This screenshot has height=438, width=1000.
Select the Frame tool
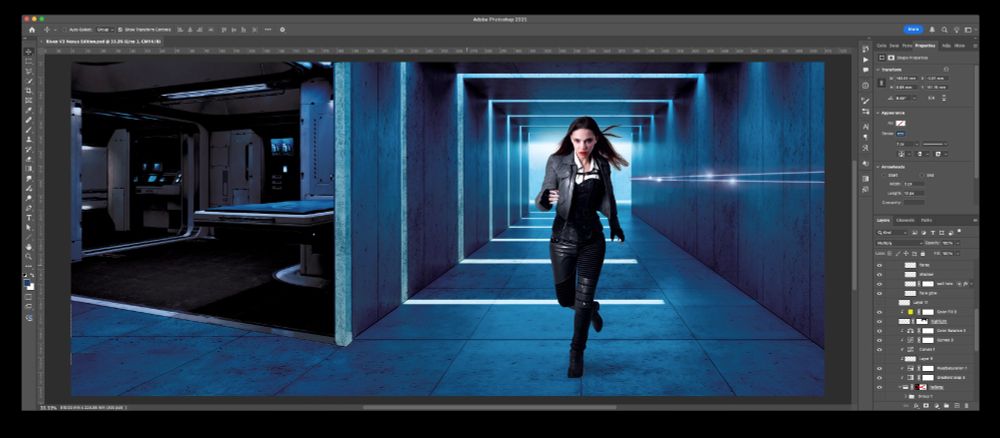[29, 100]
